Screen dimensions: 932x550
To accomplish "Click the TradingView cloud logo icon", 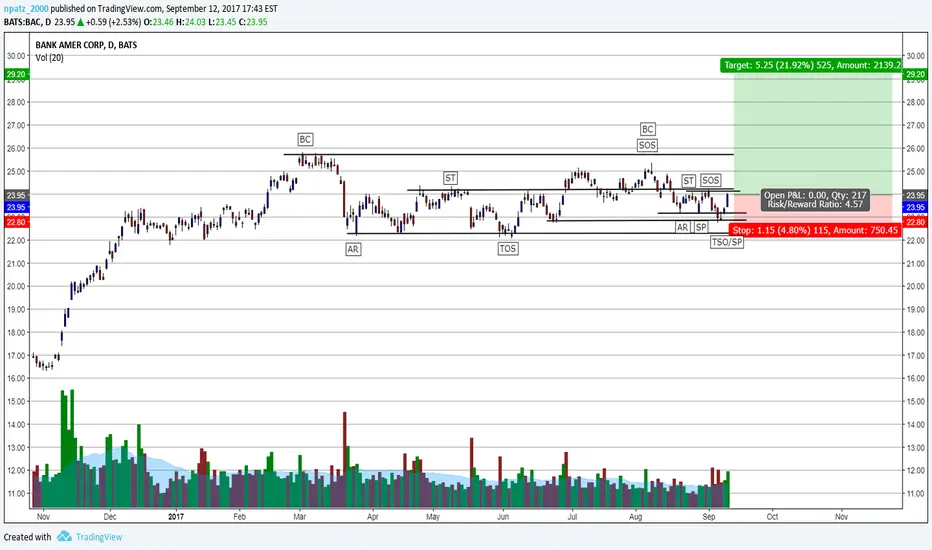I will tap(64, 536).
